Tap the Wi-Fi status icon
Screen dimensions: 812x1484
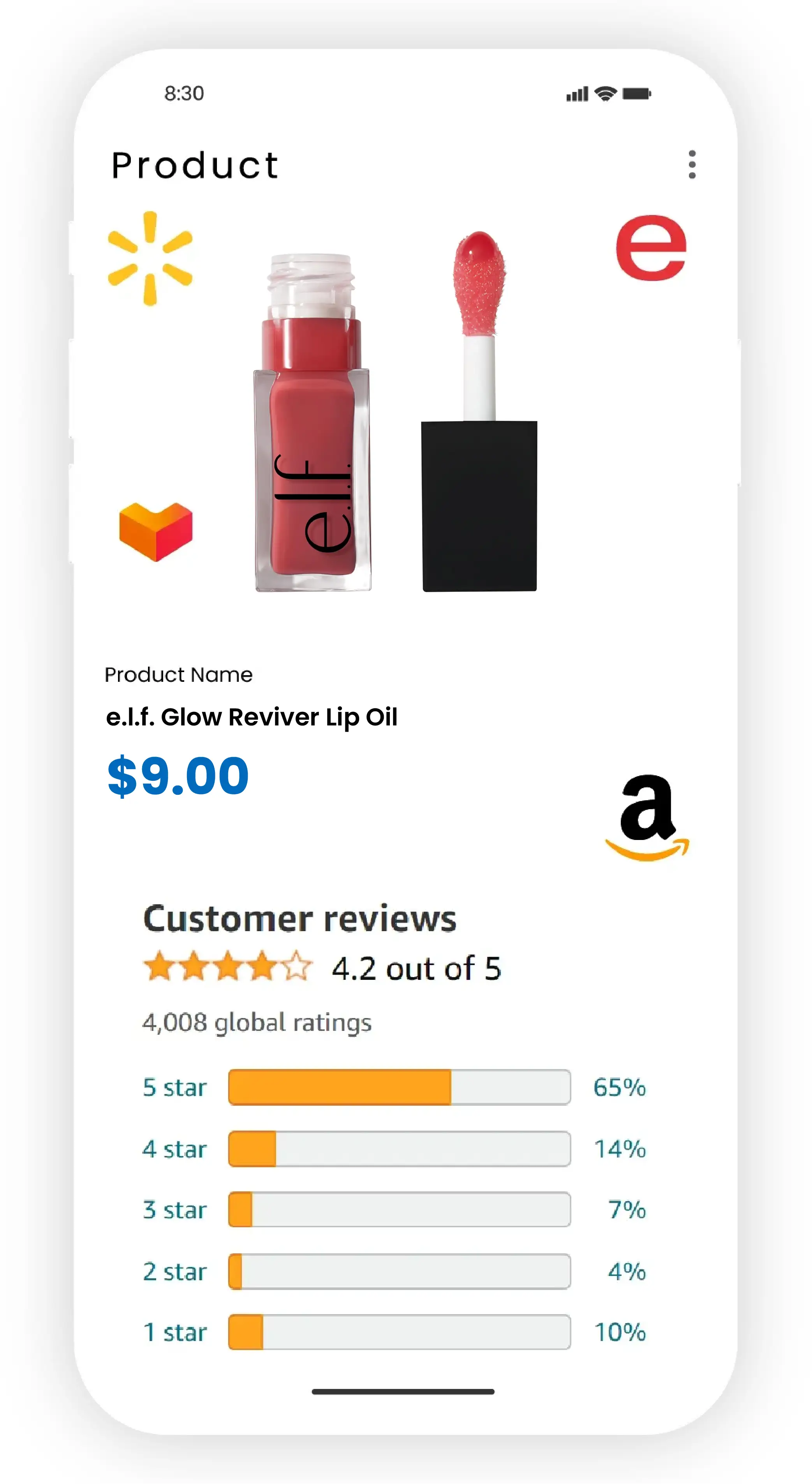click(x=605, y=94)
